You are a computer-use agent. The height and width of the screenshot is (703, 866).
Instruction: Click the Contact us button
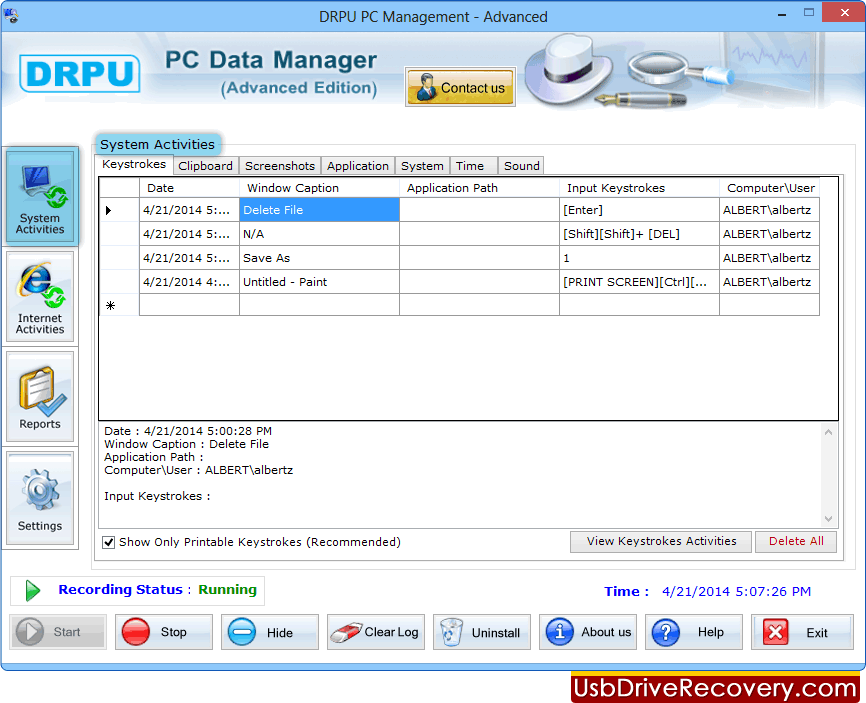(460, 87)
